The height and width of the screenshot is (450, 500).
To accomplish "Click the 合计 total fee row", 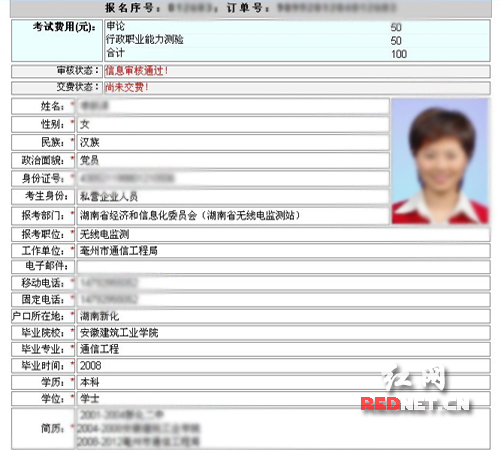I will [x=297, y=54].
